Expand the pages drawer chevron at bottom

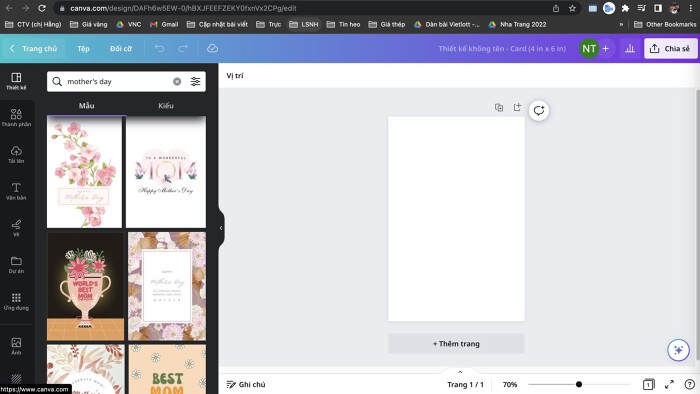pyautogui.click(x=460, y=372)
